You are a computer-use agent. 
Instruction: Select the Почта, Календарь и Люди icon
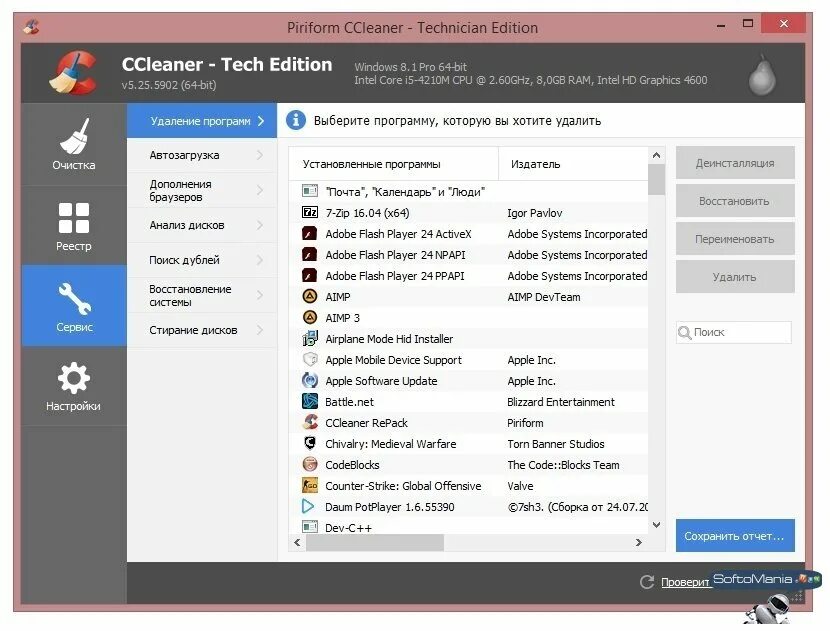coord(310,191)
